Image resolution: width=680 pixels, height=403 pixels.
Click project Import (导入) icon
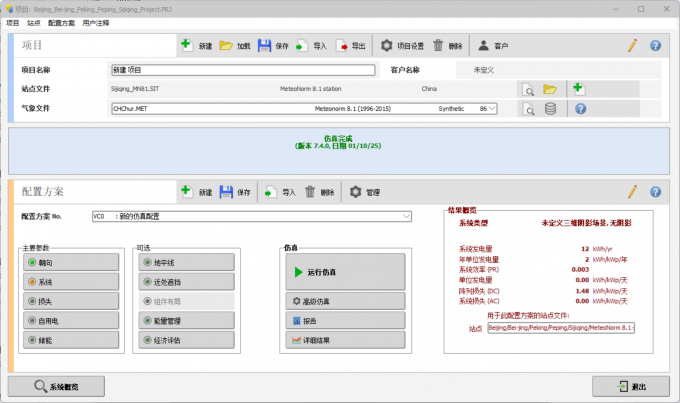(302, 45)
